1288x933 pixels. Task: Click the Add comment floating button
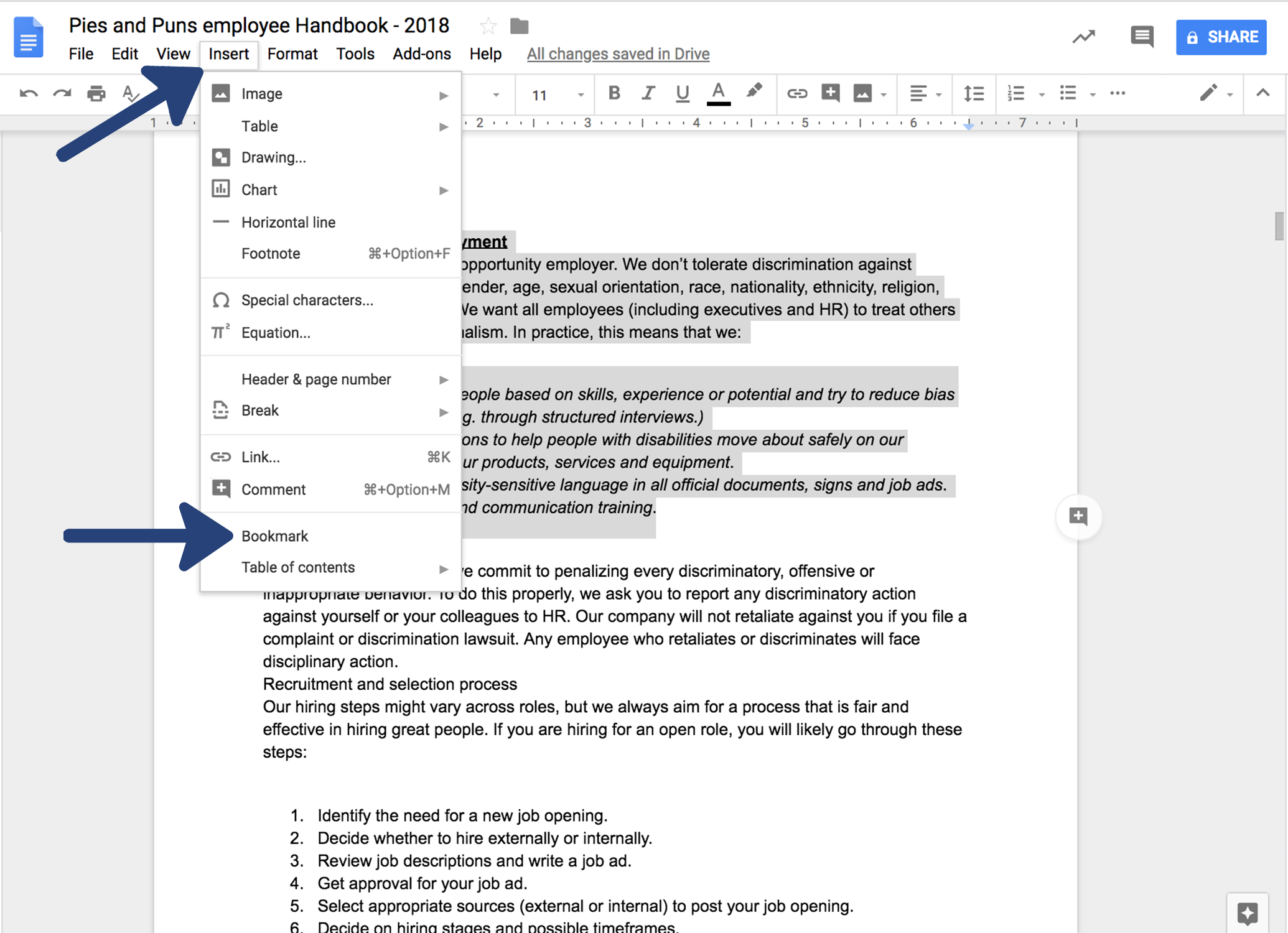(x=1078, y=515)
